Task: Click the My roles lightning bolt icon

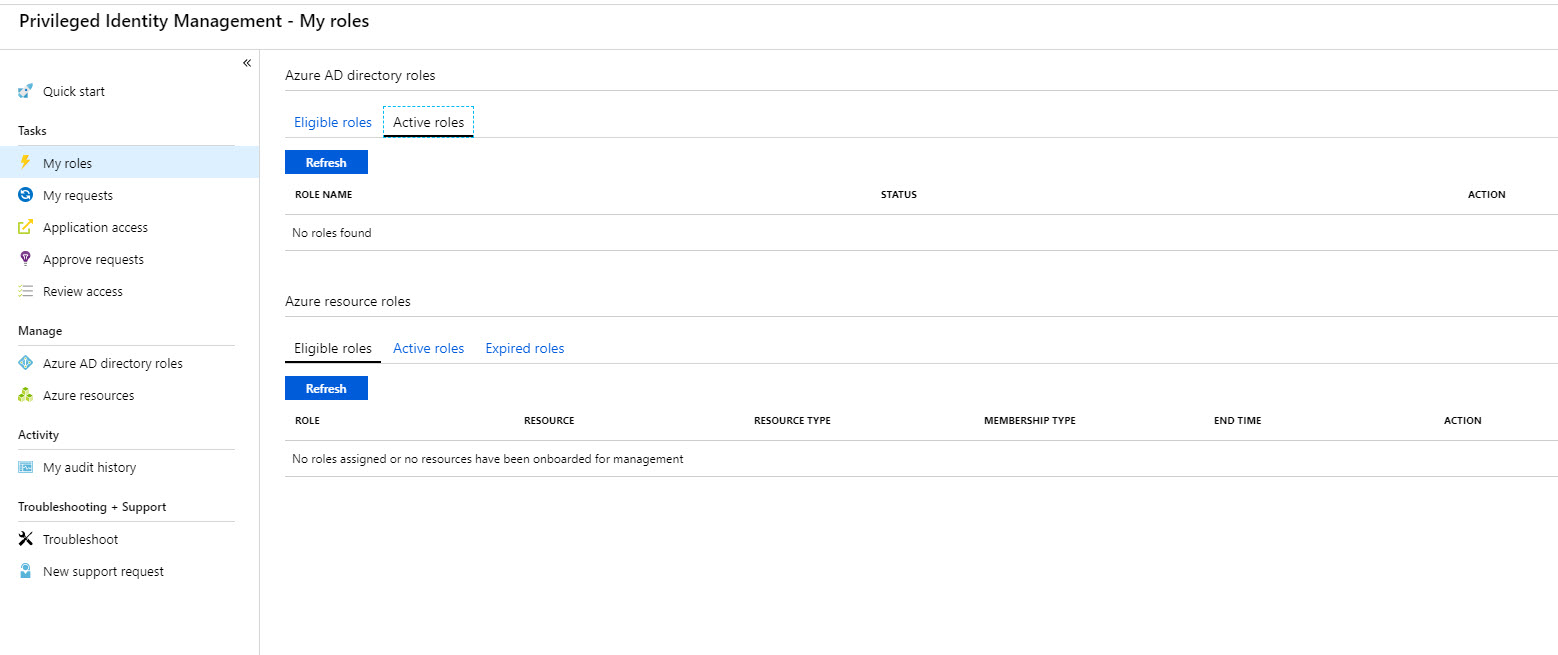Action: pyautogui.click(x=26, y=163)
